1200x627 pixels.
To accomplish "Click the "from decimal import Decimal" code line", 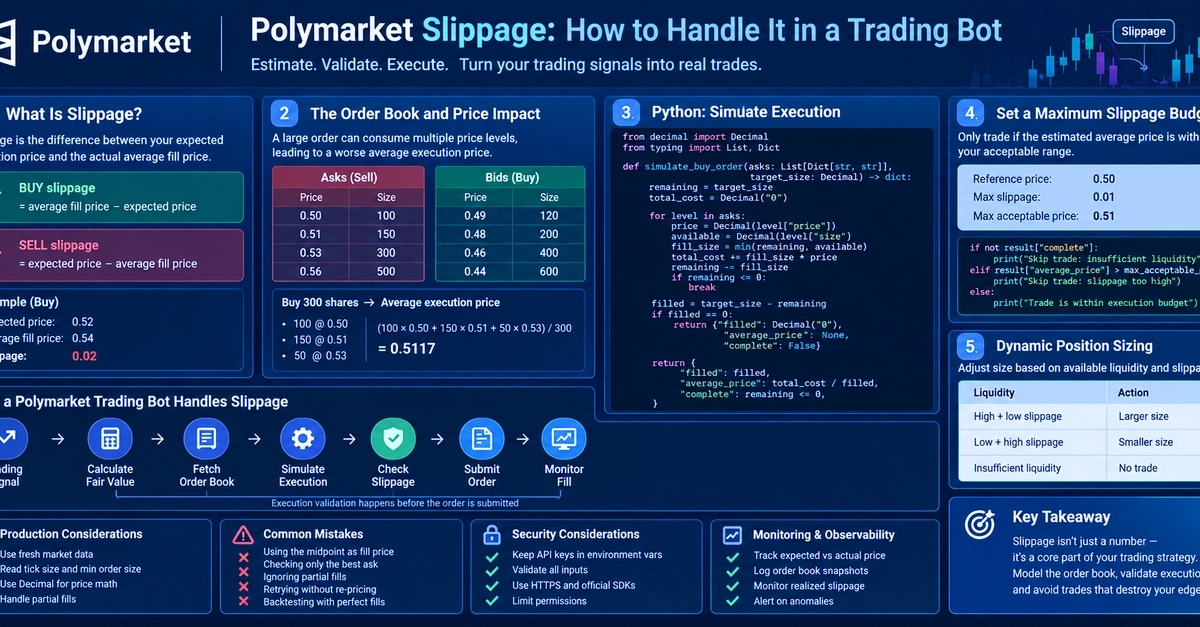I will (x=695, y=137).
